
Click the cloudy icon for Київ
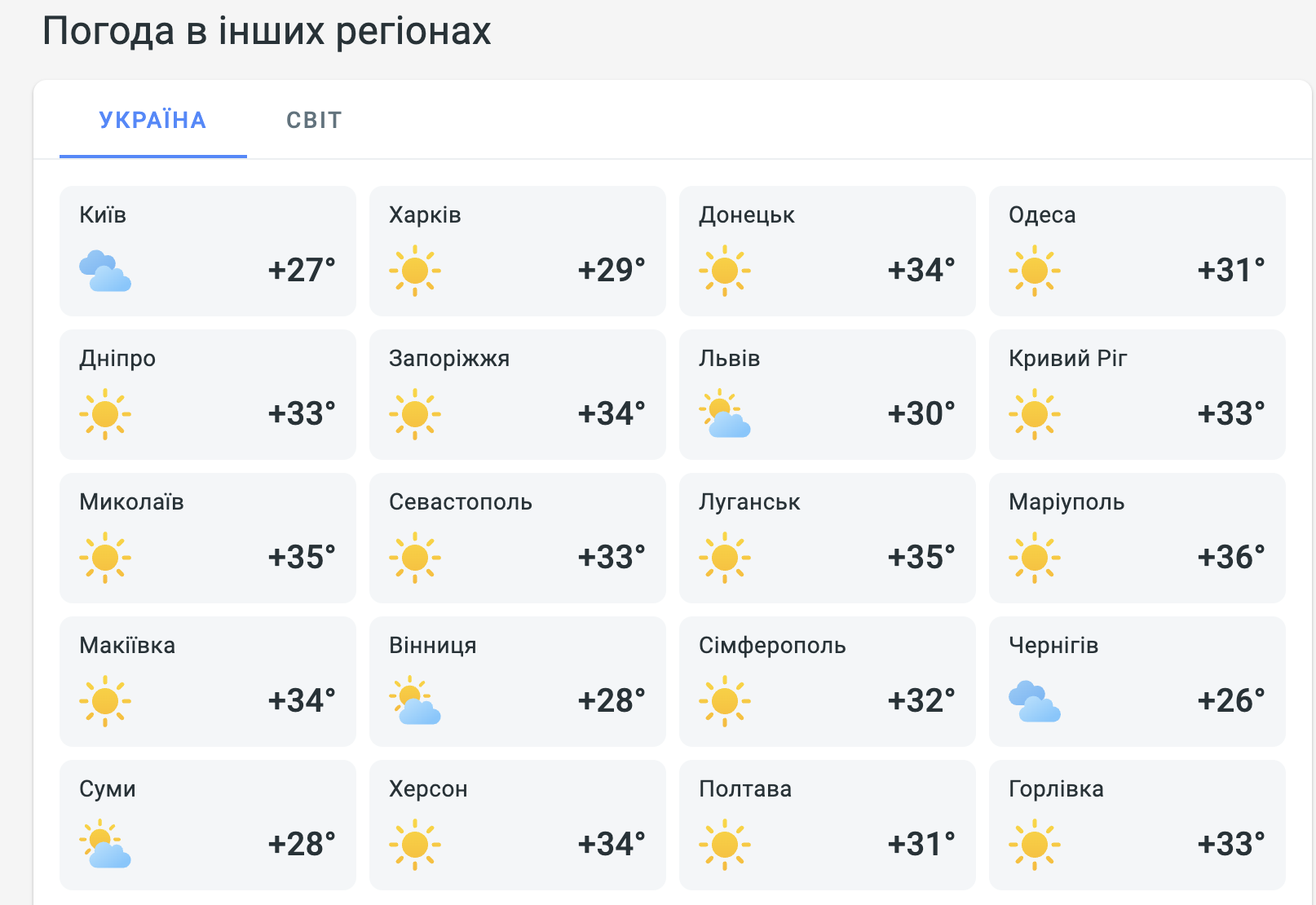click(105, 271)
